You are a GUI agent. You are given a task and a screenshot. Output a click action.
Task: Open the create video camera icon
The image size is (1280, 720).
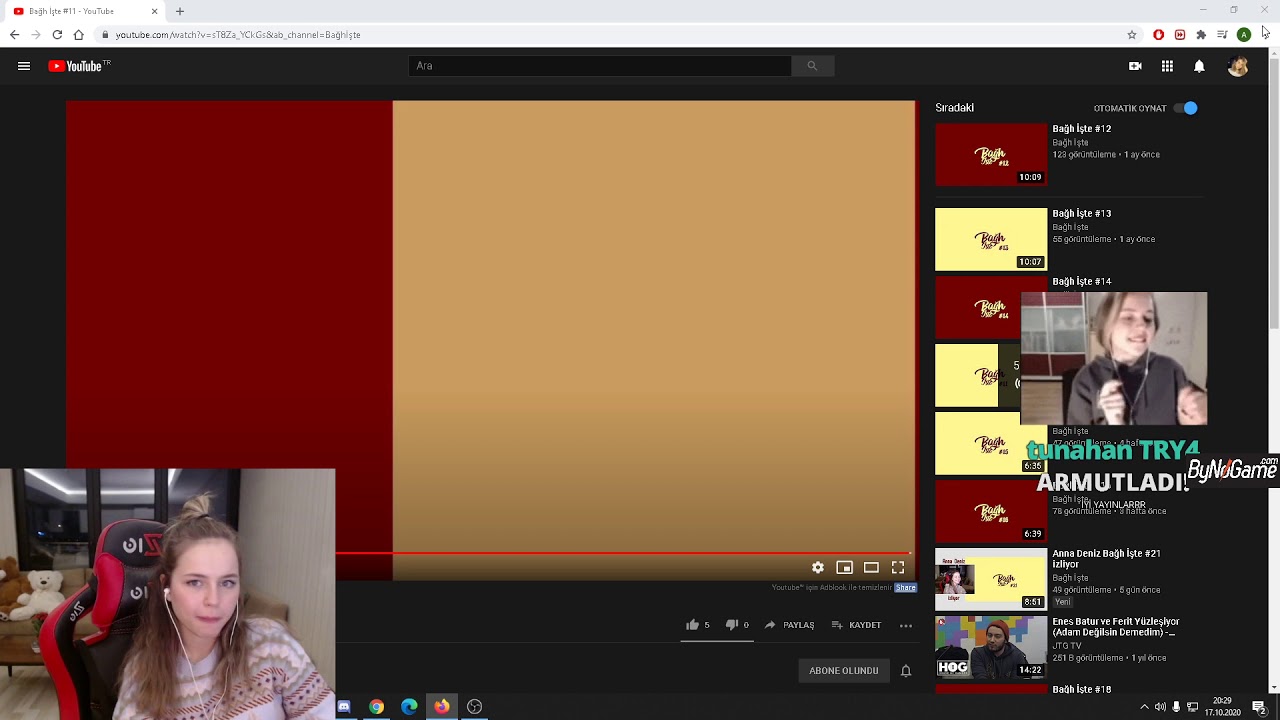[x=1135, y=66]
